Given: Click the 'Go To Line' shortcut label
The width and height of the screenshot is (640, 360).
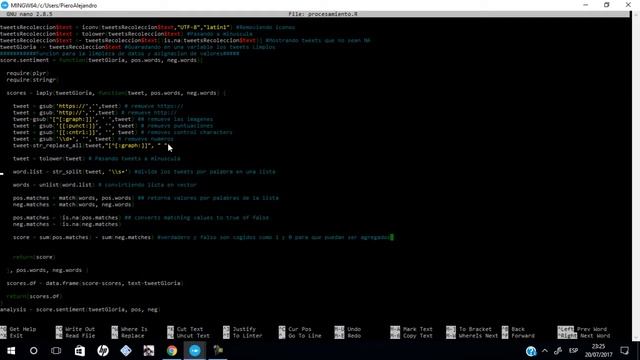Looking at the screenshot, I should [304, 336].
